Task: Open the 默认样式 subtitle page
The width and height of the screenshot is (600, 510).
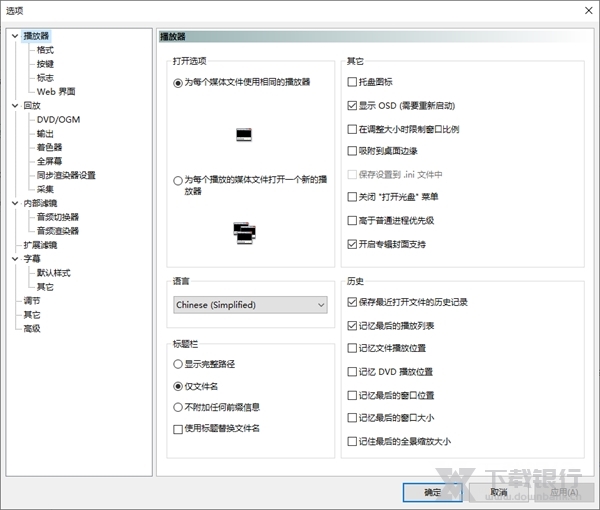Action: [x=54, y=273]
